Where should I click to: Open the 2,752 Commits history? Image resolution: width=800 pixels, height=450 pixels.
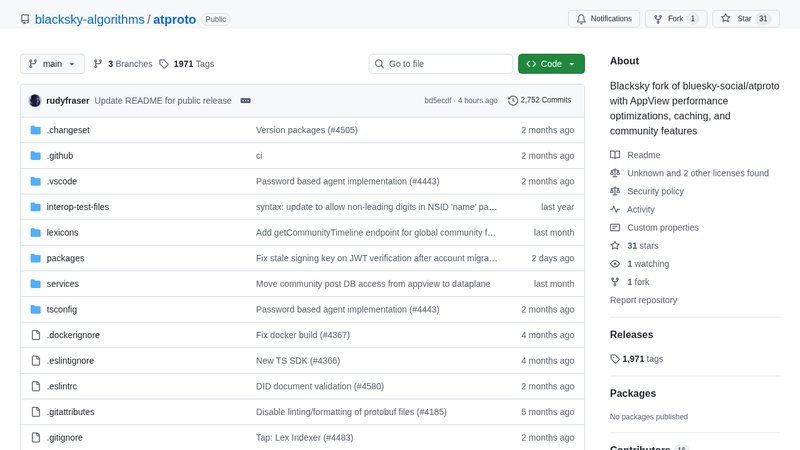[540, 100]
